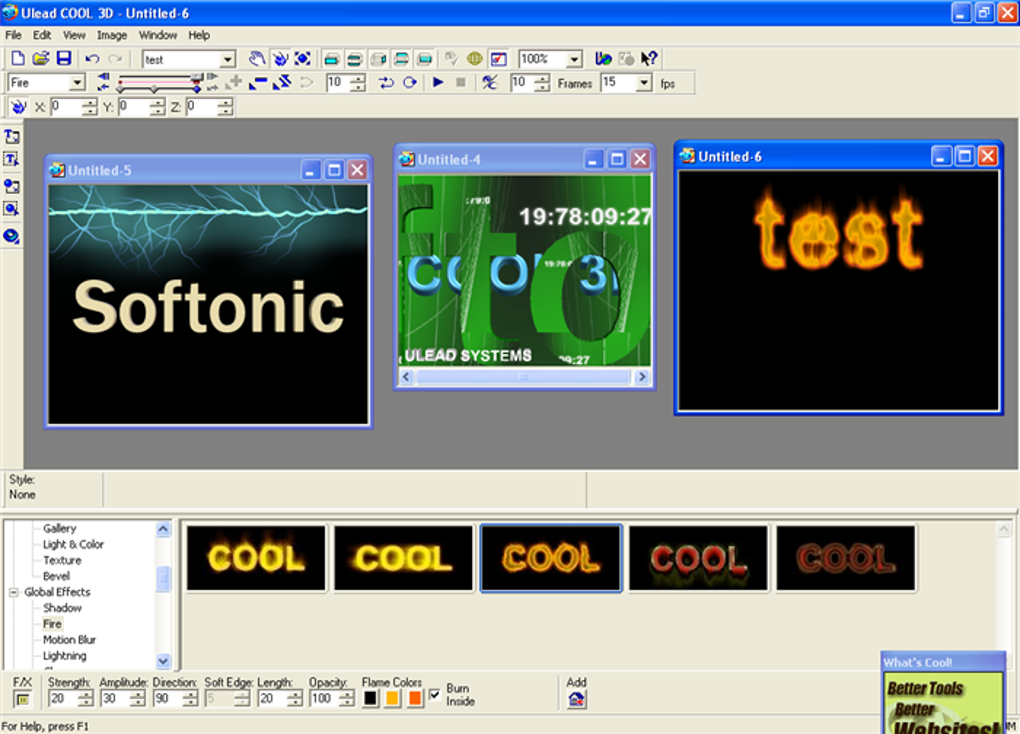Open the 100% zoom dropdown
This screenshot has width=1020, height=734.
pyautogui.click(x=574, y=60)
